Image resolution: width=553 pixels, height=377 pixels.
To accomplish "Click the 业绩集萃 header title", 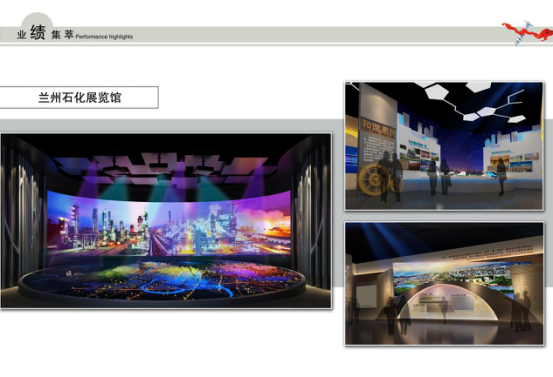I will pos(45,33).
